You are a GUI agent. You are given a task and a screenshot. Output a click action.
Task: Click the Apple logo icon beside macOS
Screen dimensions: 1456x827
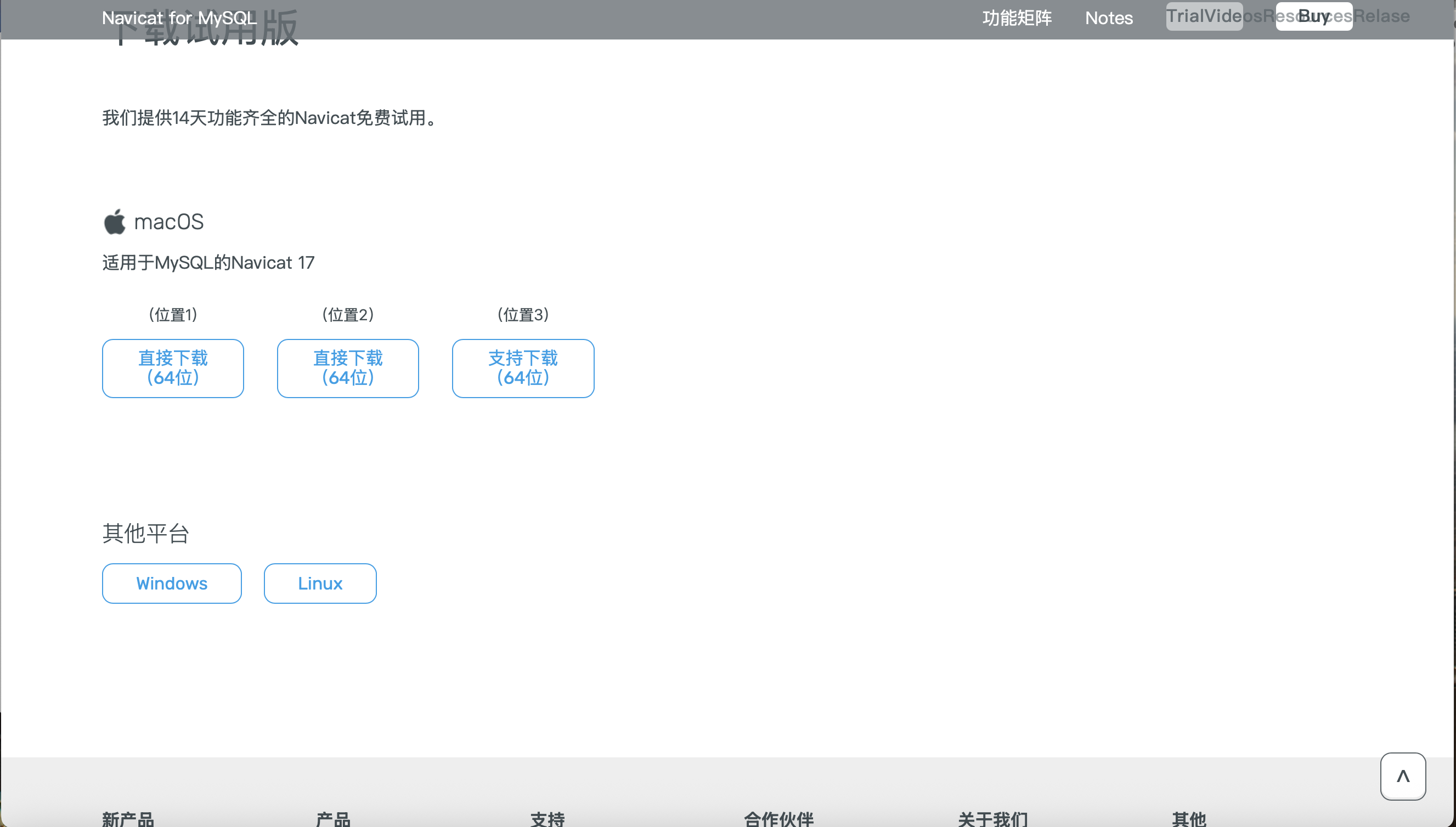point(114,222)
